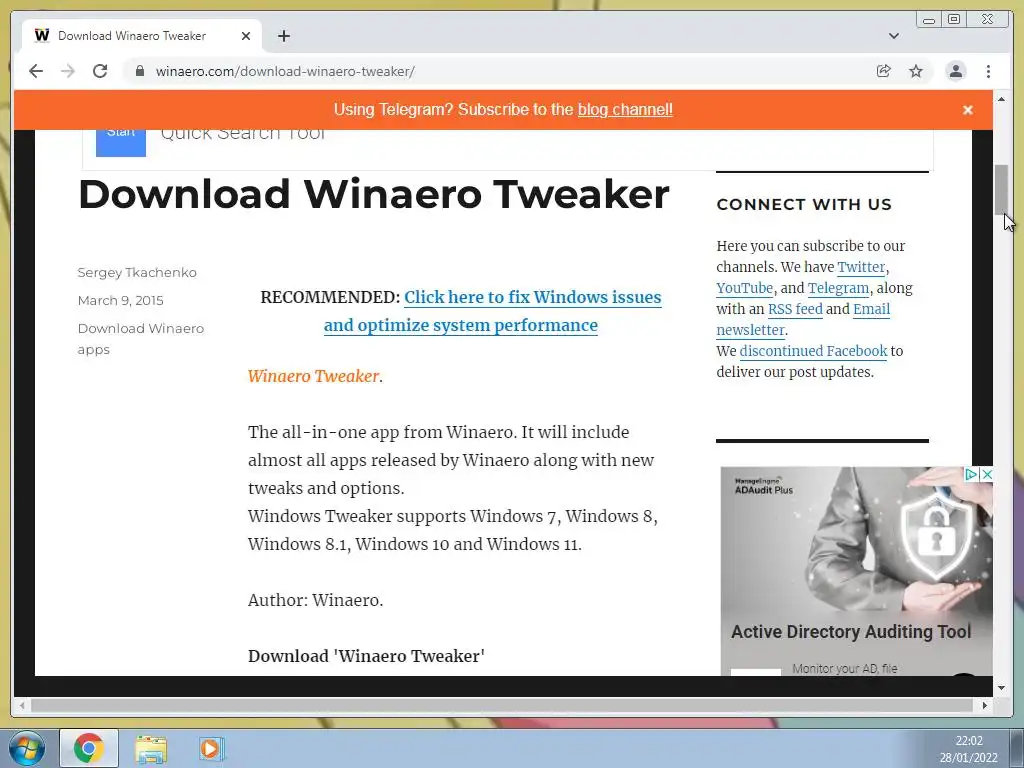Click the scroll up arrow
Screen dimensions: 1024x768
point(1001,99)
